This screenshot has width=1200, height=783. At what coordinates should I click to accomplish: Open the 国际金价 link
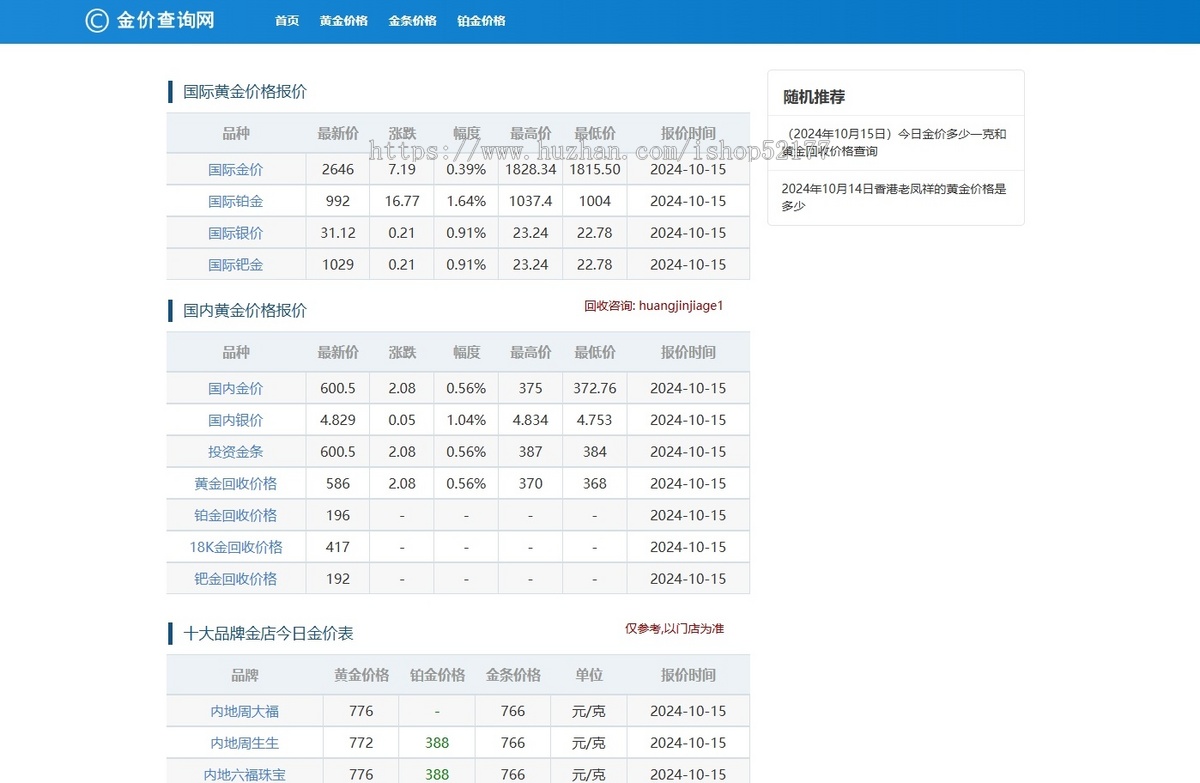pos(236,170)
